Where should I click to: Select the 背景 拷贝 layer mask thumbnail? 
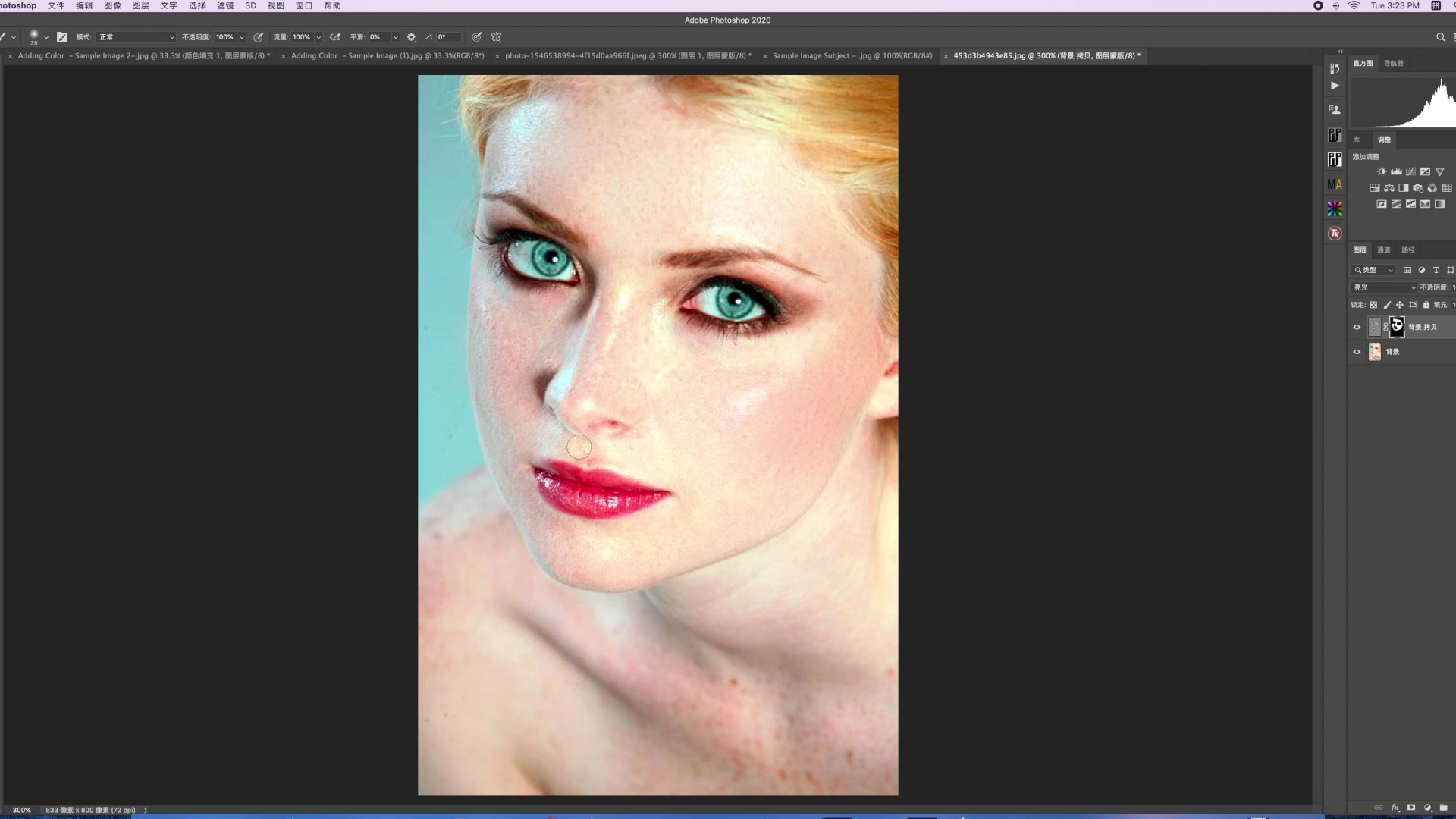click(x=1397, y=327)
